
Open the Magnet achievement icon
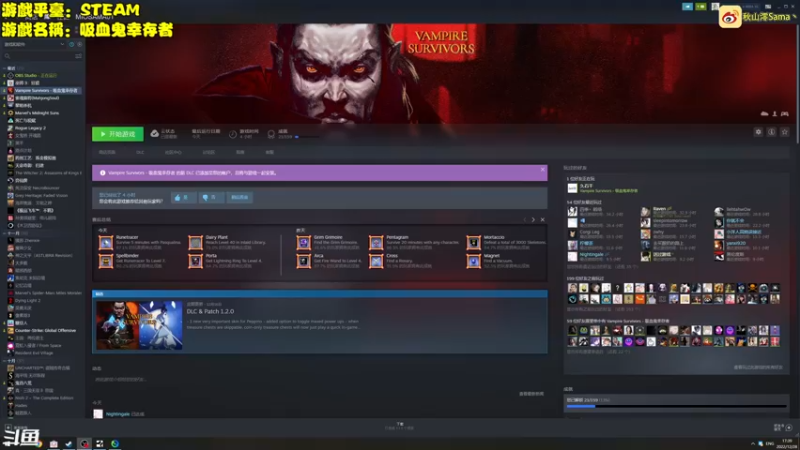[473, 261]
